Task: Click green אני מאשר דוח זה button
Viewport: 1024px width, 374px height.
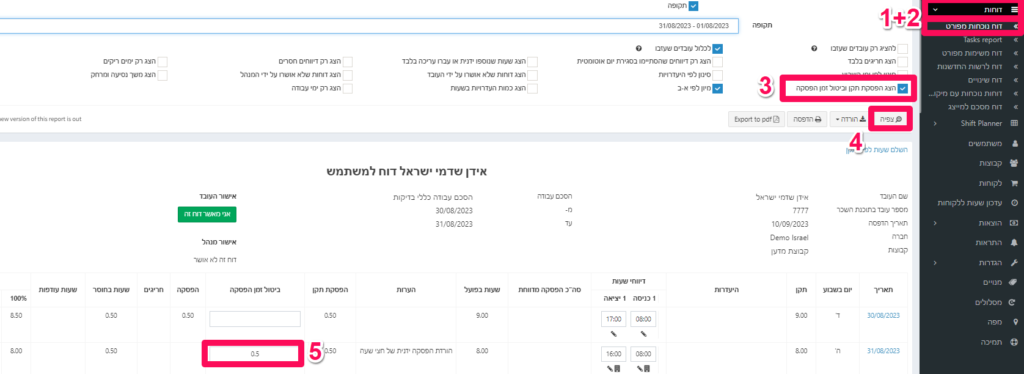Action: 206,215
